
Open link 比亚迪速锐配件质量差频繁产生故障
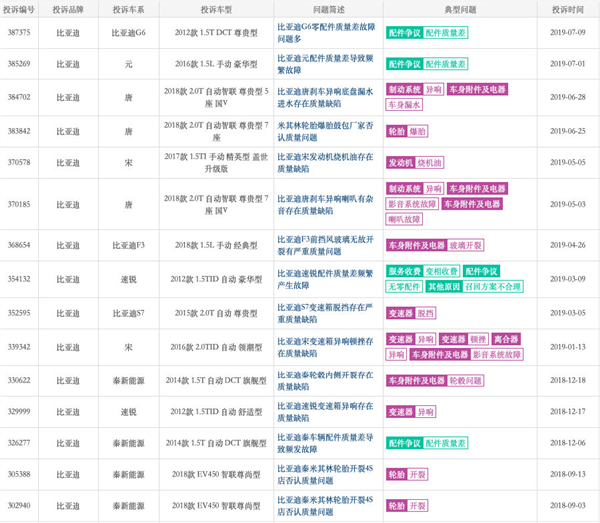(325, 279)
